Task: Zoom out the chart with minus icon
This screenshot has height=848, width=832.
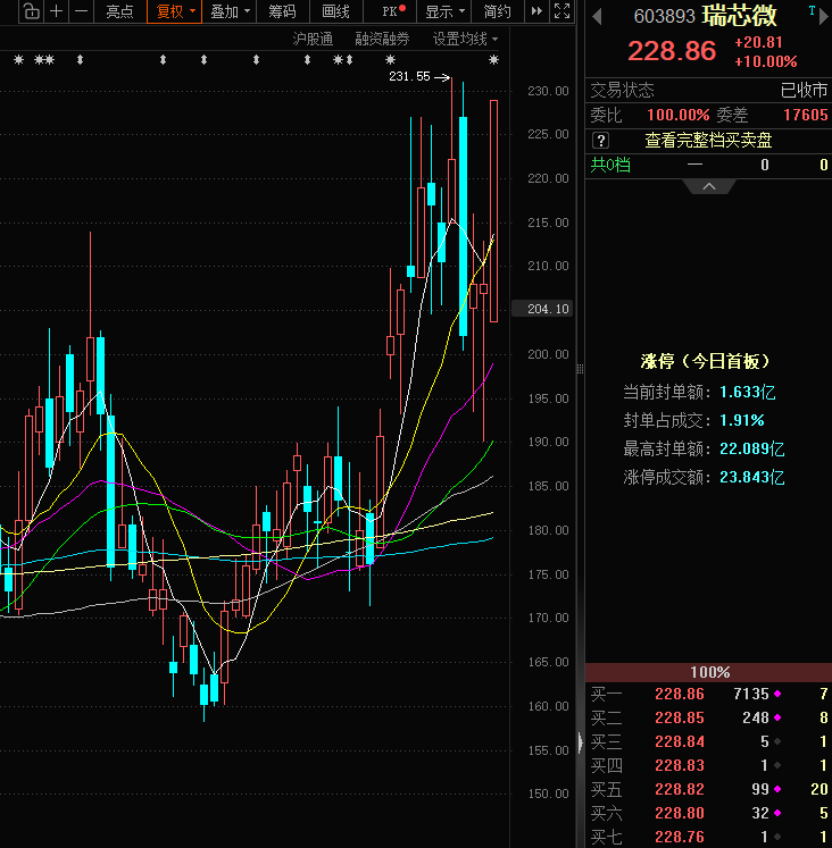Action: [x=81, y=11]
